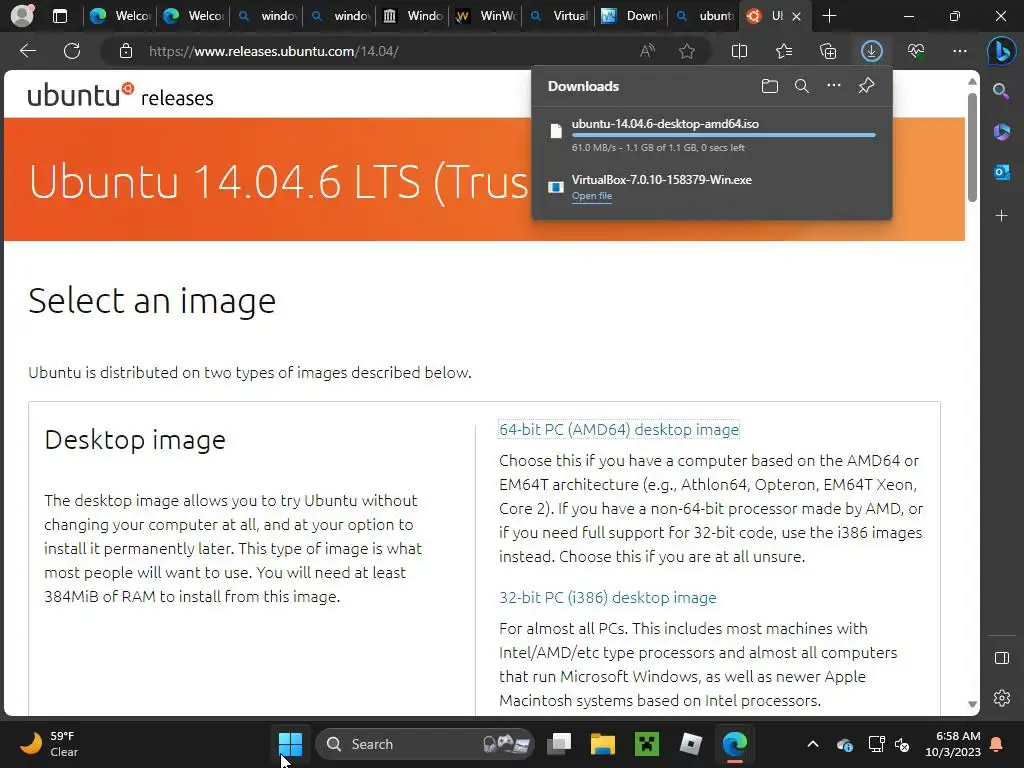
Task: Click VirtualBox-7.0.10-158379-Win.exe file name
Action: [x=662, y=180]
